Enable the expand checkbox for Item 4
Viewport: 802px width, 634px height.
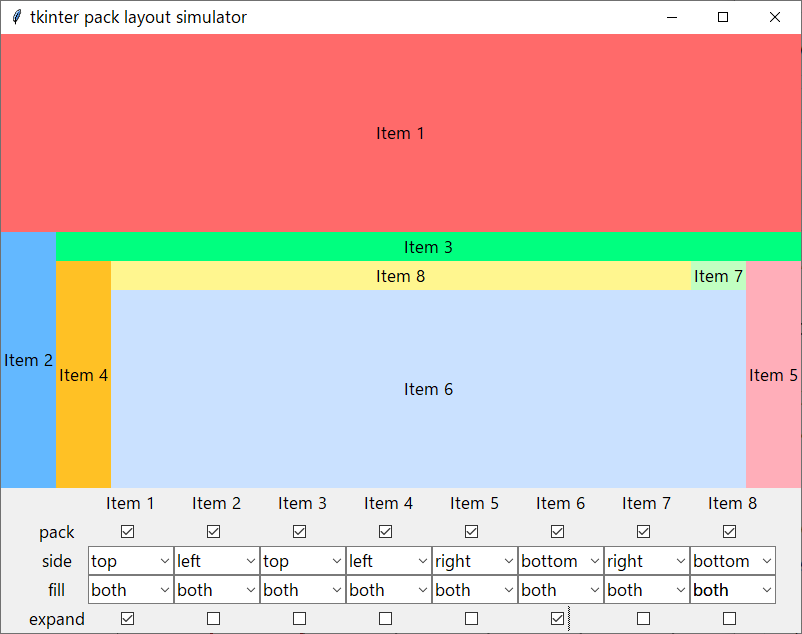pos(385,619)
